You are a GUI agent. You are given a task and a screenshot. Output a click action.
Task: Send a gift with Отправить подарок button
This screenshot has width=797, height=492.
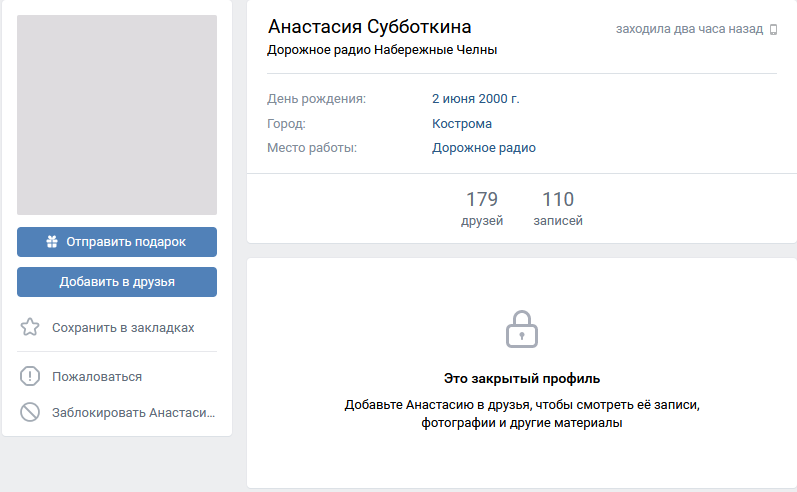[x=117, y=242]
